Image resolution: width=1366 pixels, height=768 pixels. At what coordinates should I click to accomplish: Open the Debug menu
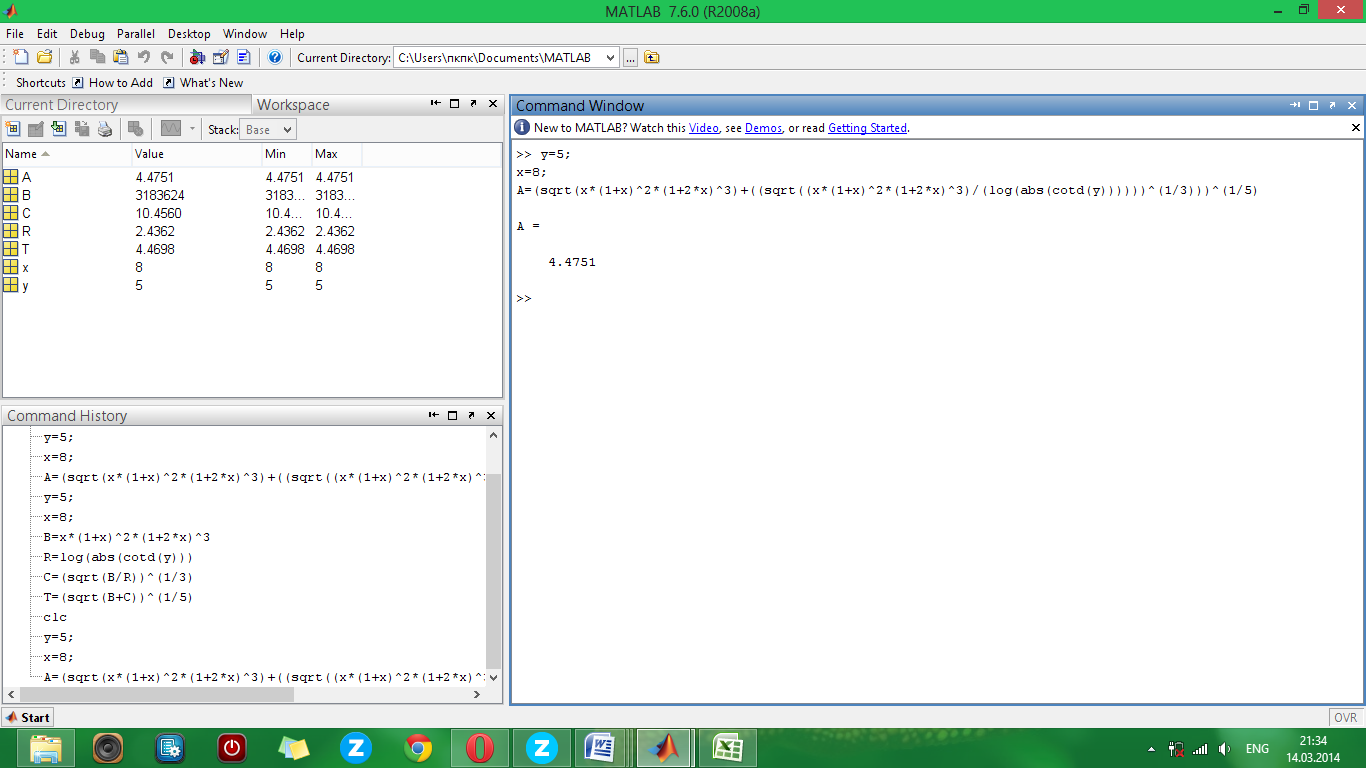pyautogui.click(x=87, y=33)
